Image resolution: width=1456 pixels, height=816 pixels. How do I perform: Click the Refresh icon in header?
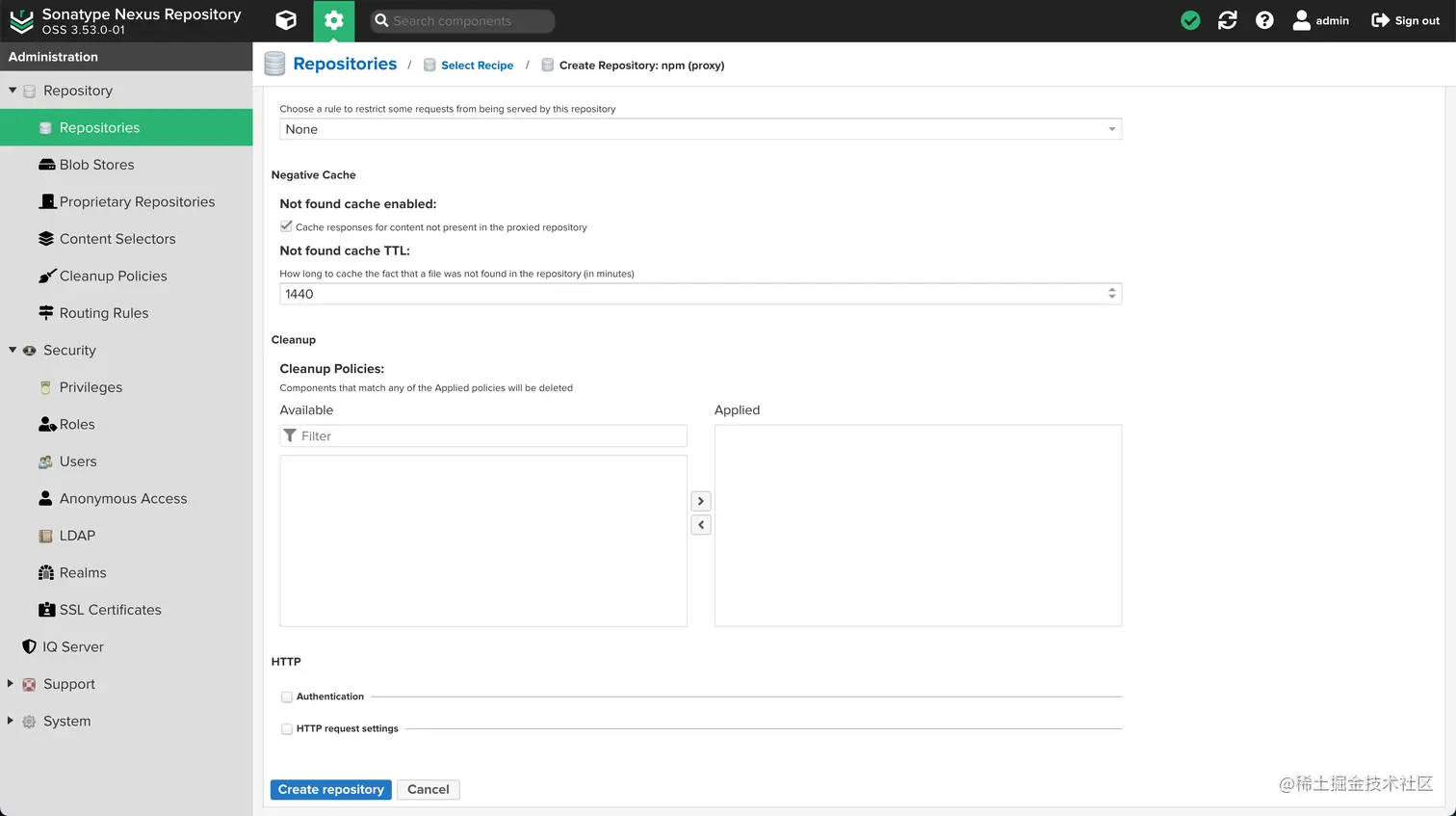pyautogui.click(x=1227, y=20)
